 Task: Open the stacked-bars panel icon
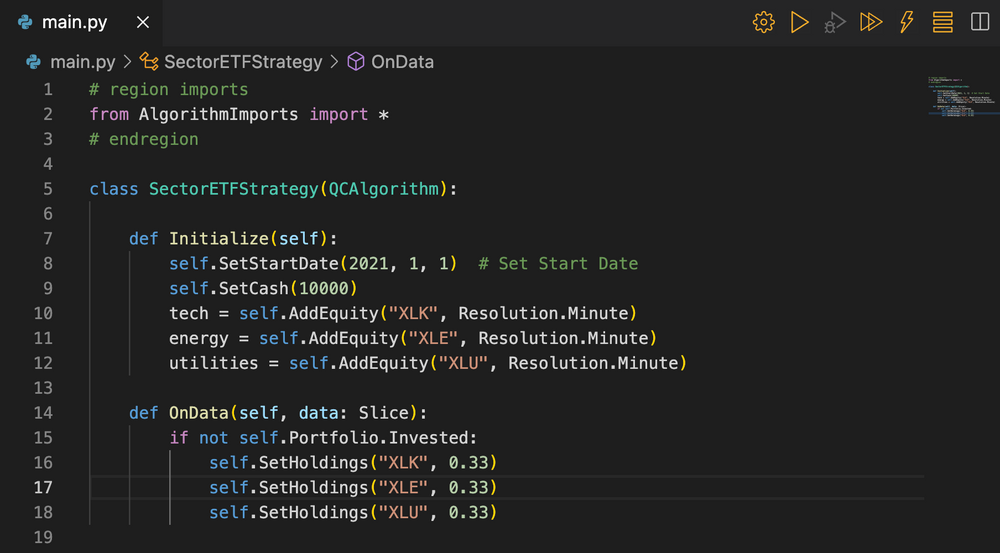pyautogui.click(x=942, y=22)
